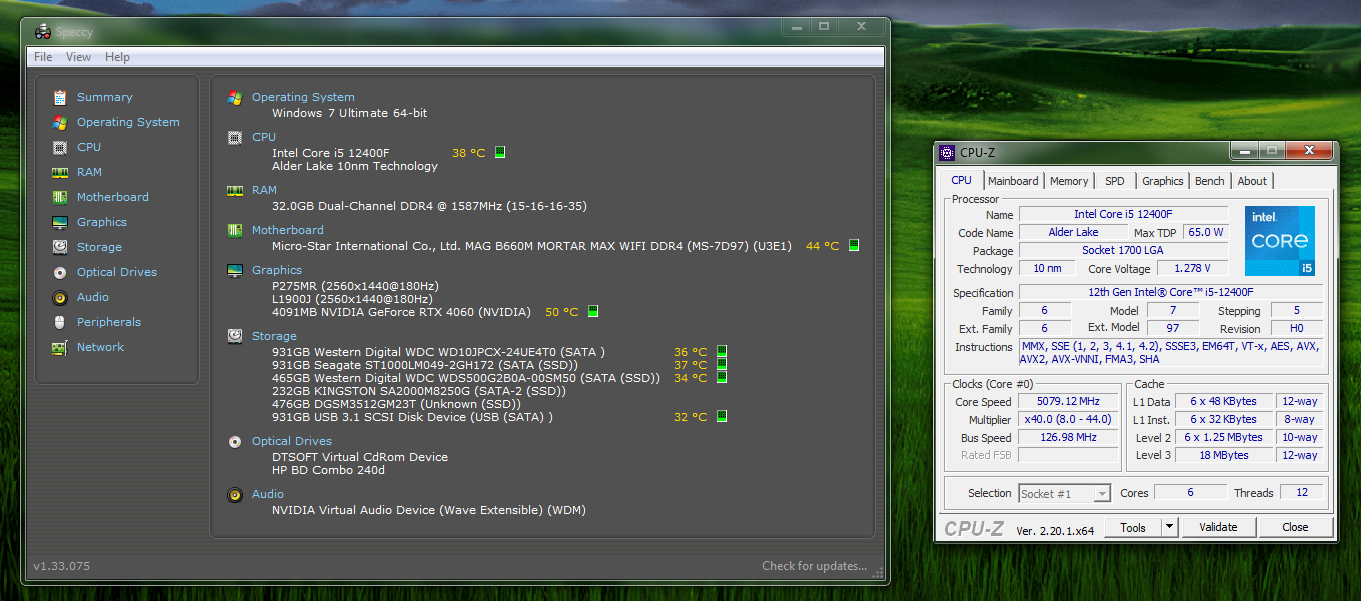Switch to the Mainboard tab in CPU-Z
Image resolution: width=1361 pixels, height=601 pixels.
click(x=1013, y=181)
